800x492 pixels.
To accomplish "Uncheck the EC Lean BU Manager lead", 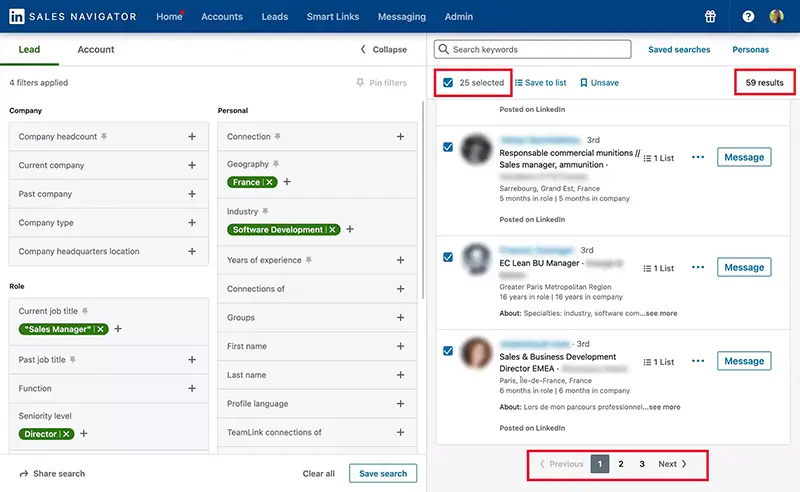I will click(x=448, y=257).
